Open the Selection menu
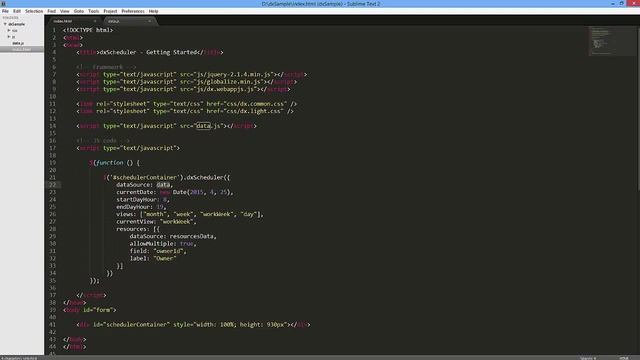640x360 pixels. 34,11
